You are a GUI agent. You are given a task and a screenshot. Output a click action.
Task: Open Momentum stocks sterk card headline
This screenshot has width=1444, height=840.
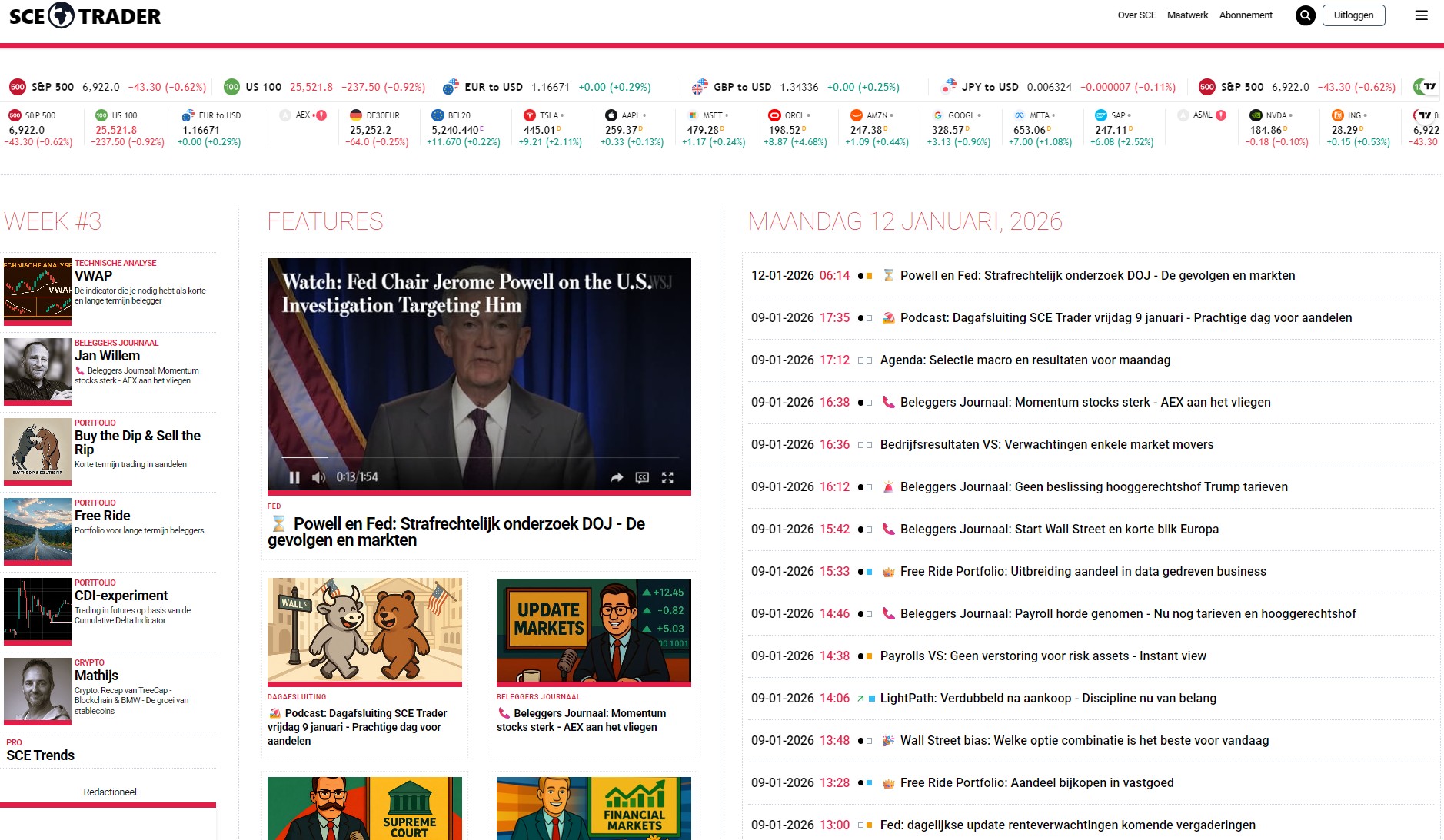coord(581,720)
